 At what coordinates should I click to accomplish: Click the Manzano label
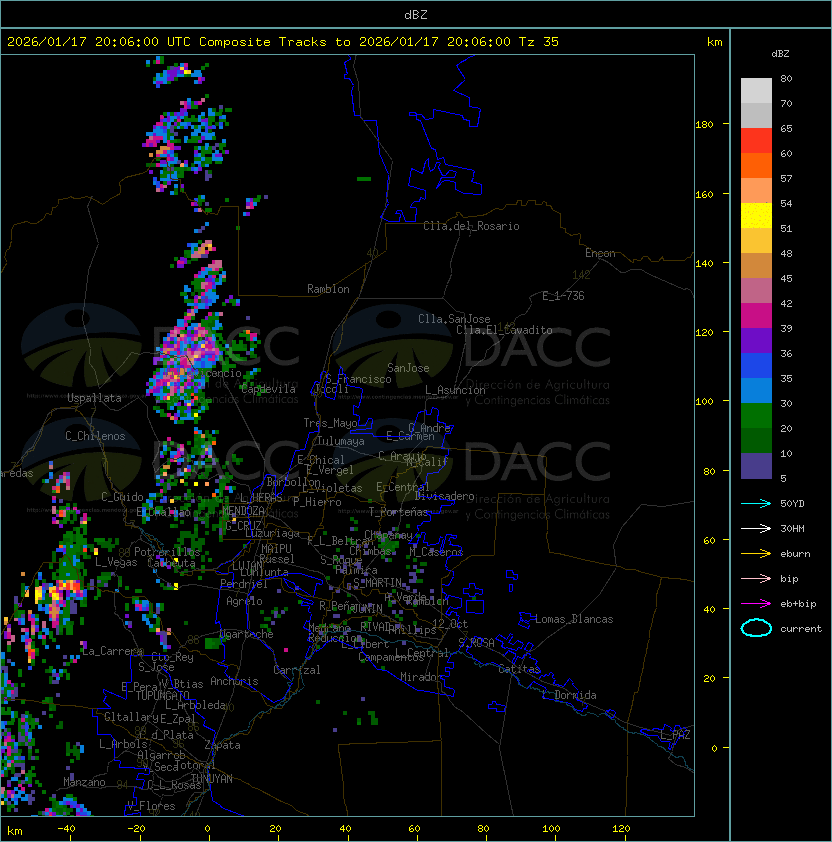point(84,782)
